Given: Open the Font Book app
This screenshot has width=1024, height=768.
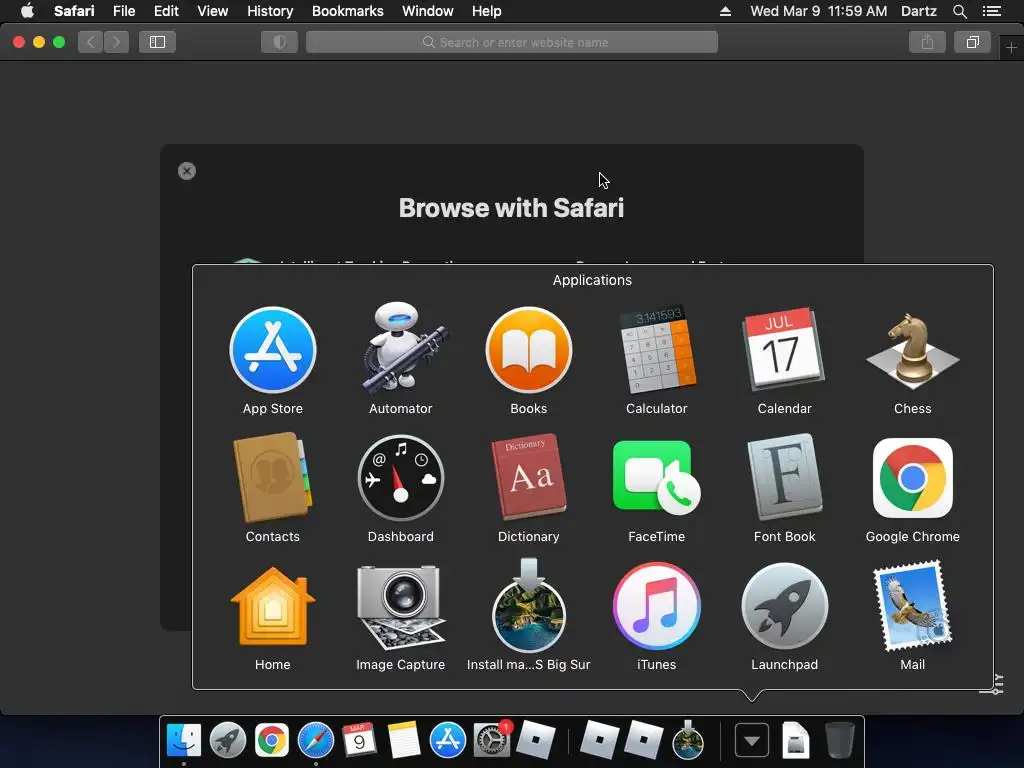Looking at the screenshot, I should [784, 477].
